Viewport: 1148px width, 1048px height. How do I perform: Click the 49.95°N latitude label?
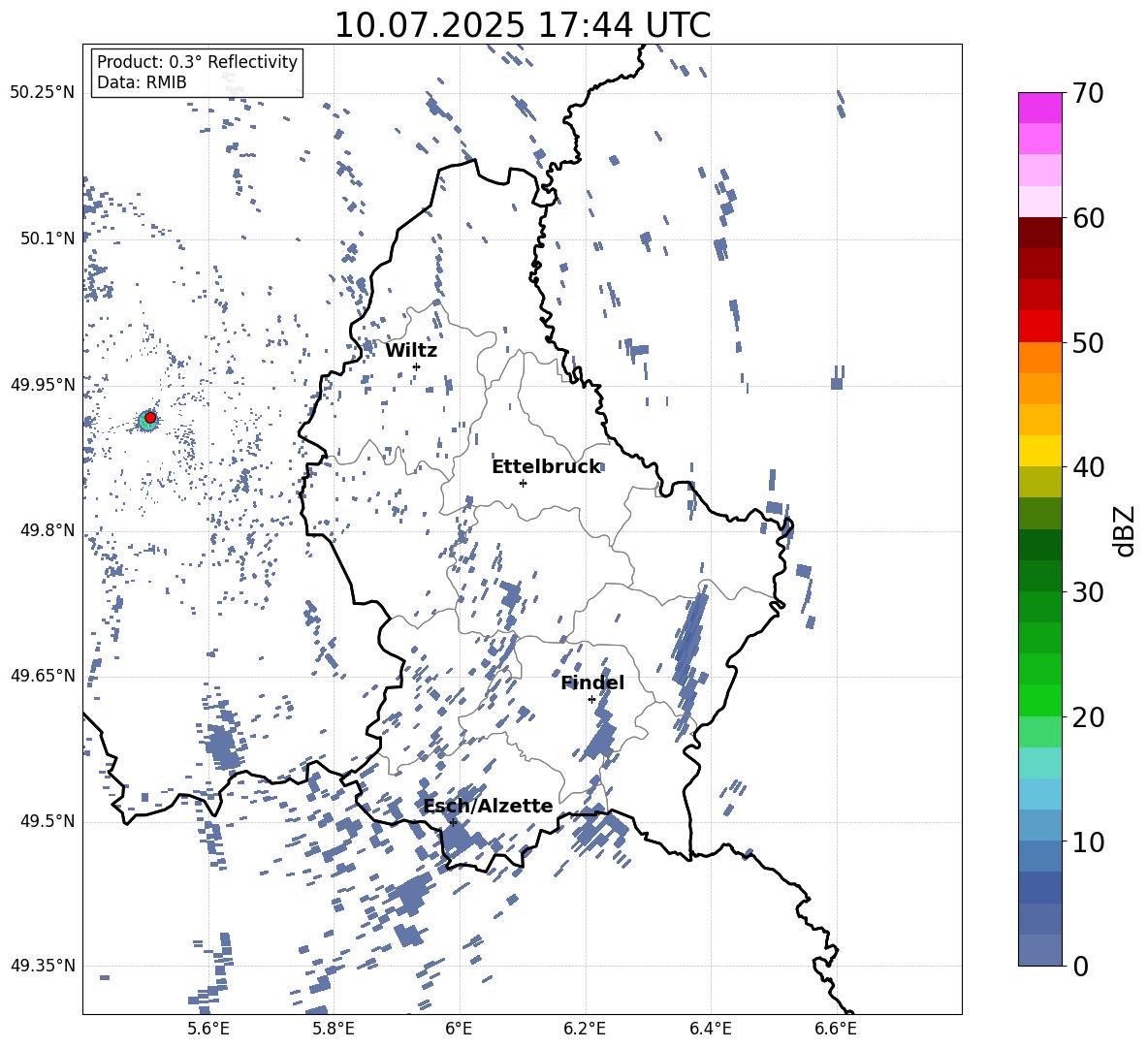click(42, 384)
